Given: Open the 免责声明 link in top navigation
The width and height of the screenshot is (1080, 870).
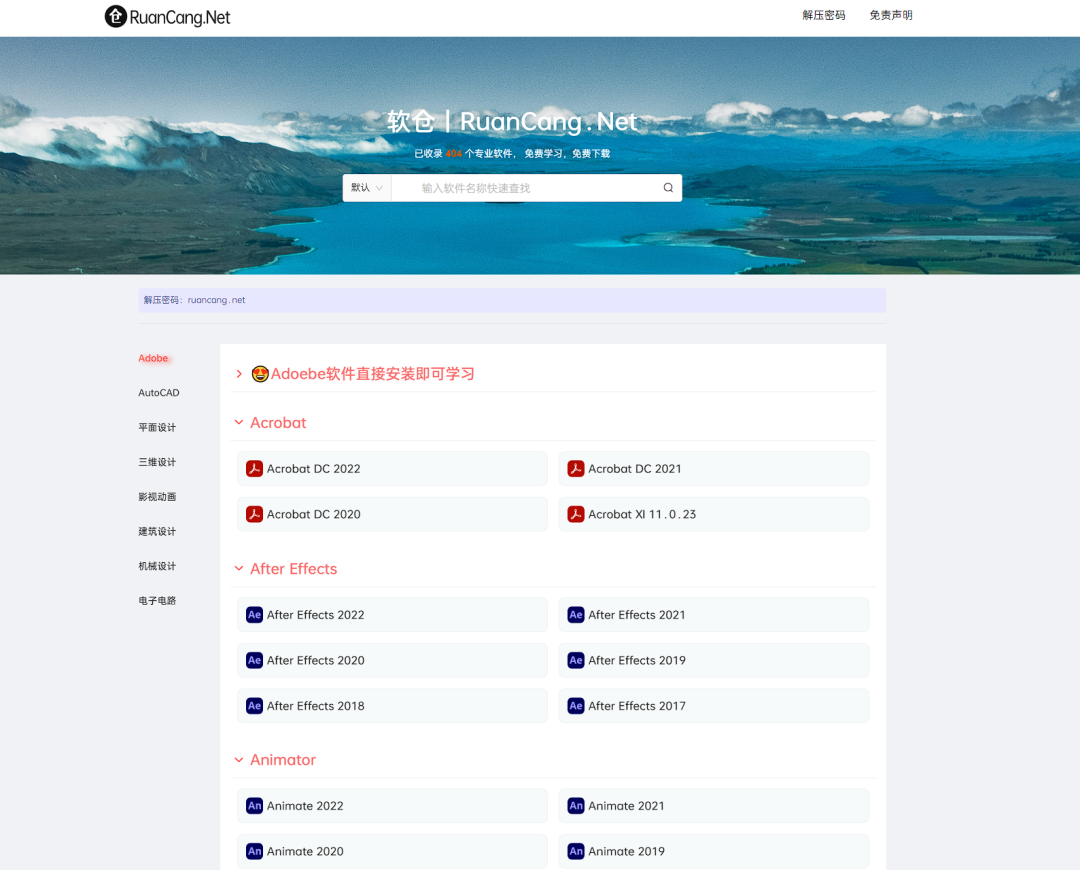Looking at the screenshot, I should pos(891,15).
